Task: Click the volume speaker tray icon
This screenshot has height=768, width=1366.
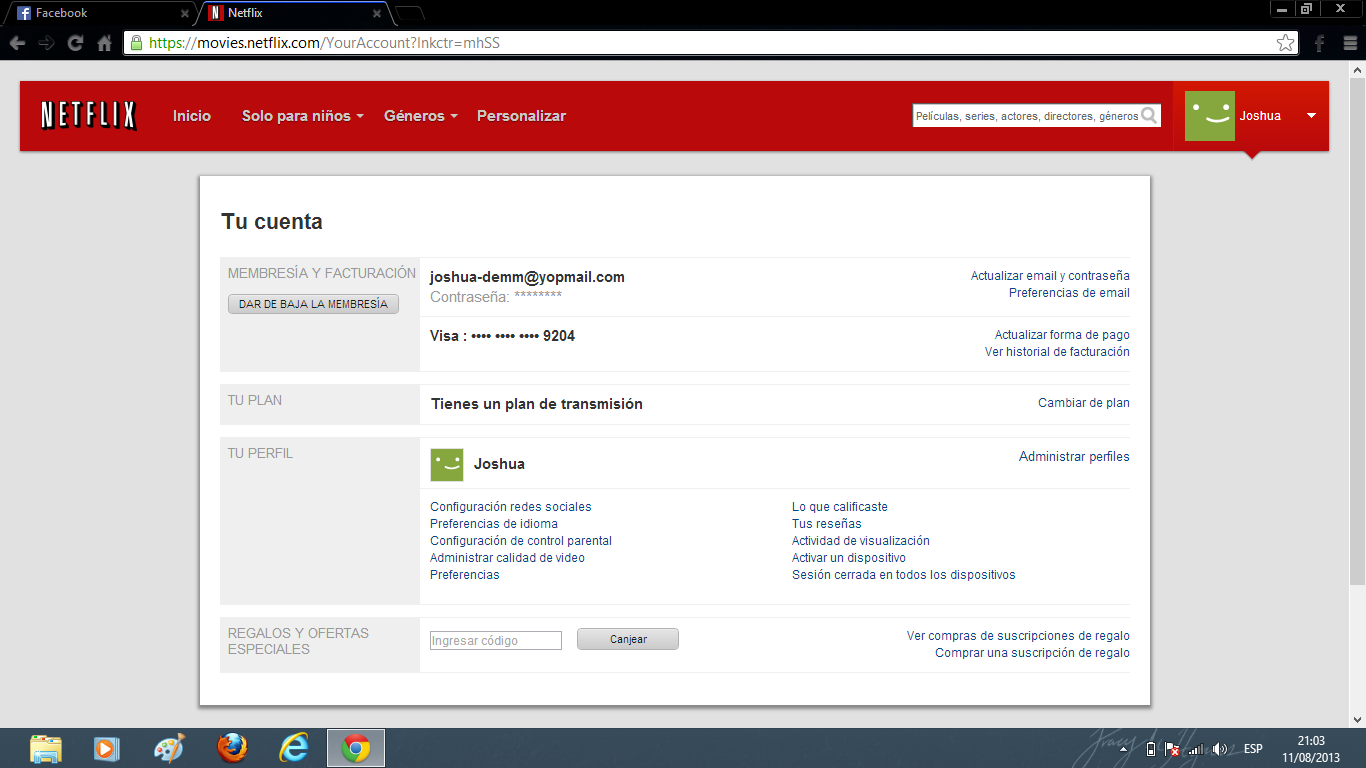Action: (1219, 749)
